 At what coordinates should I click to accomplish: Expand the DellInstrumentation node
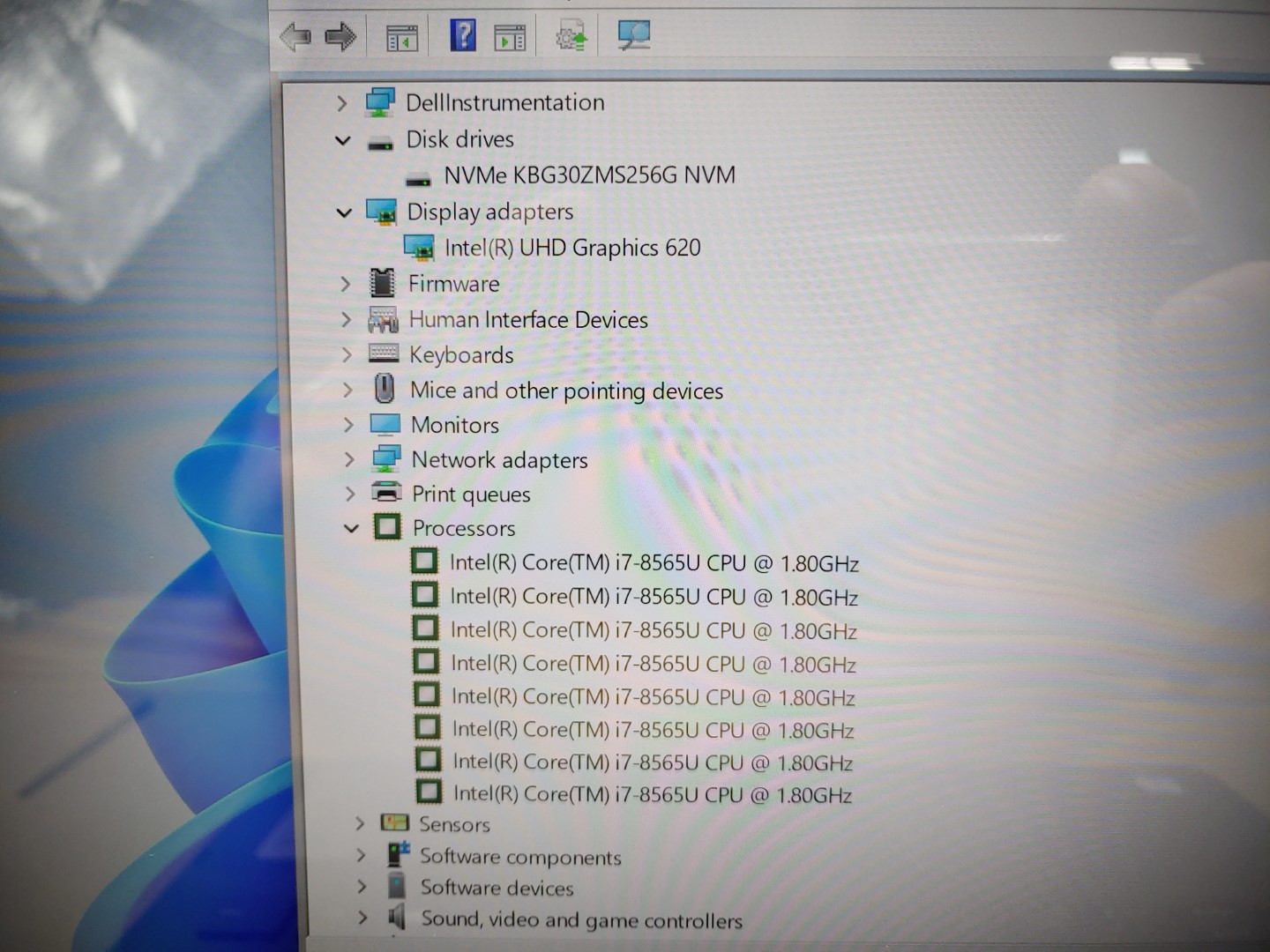click(x=341, y=104)
